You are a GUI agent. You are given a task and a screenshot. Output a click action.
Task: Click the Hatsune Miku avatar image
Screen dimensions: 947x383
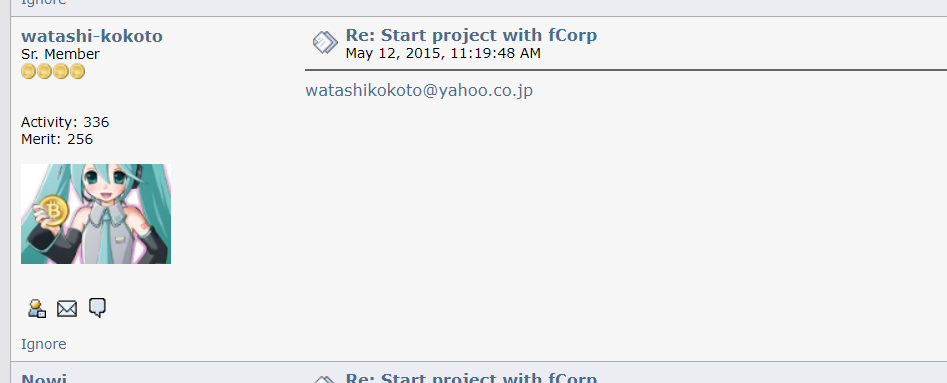(x=96, y=214)
